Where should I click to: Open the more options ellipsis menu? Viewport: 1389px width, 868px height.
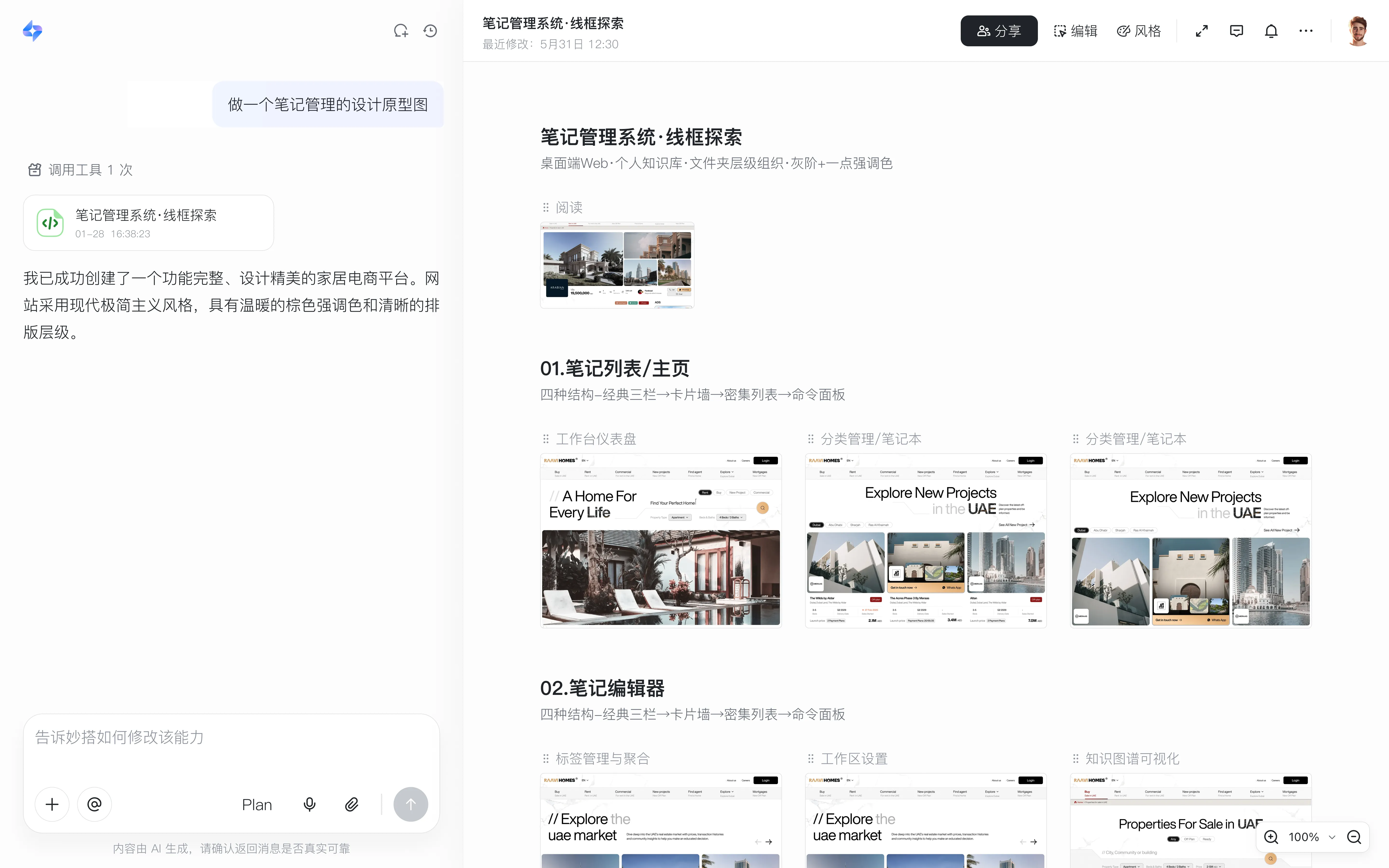1306,31
